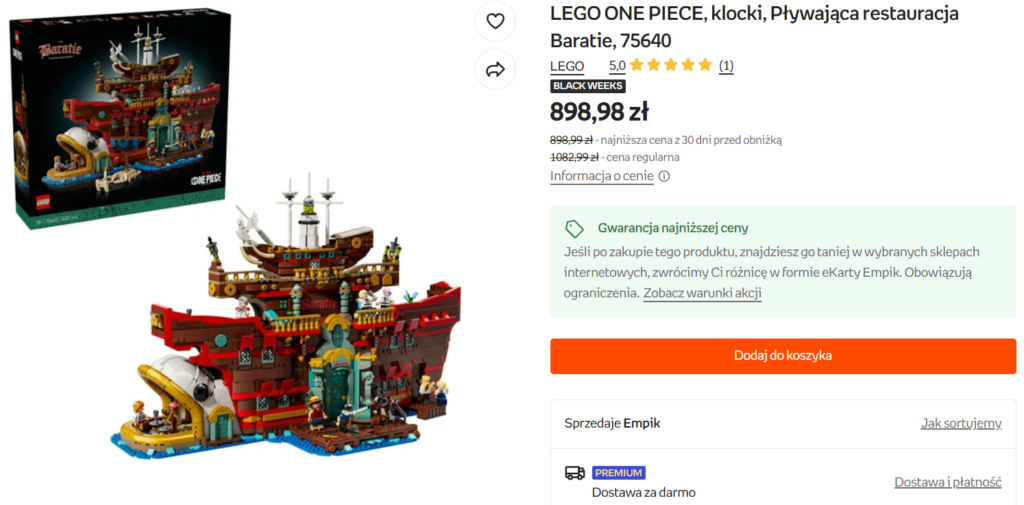This screenshot has width=1024, height=505.
Task: Click the blue PREMIUM badge
Action: coord(619,473)
